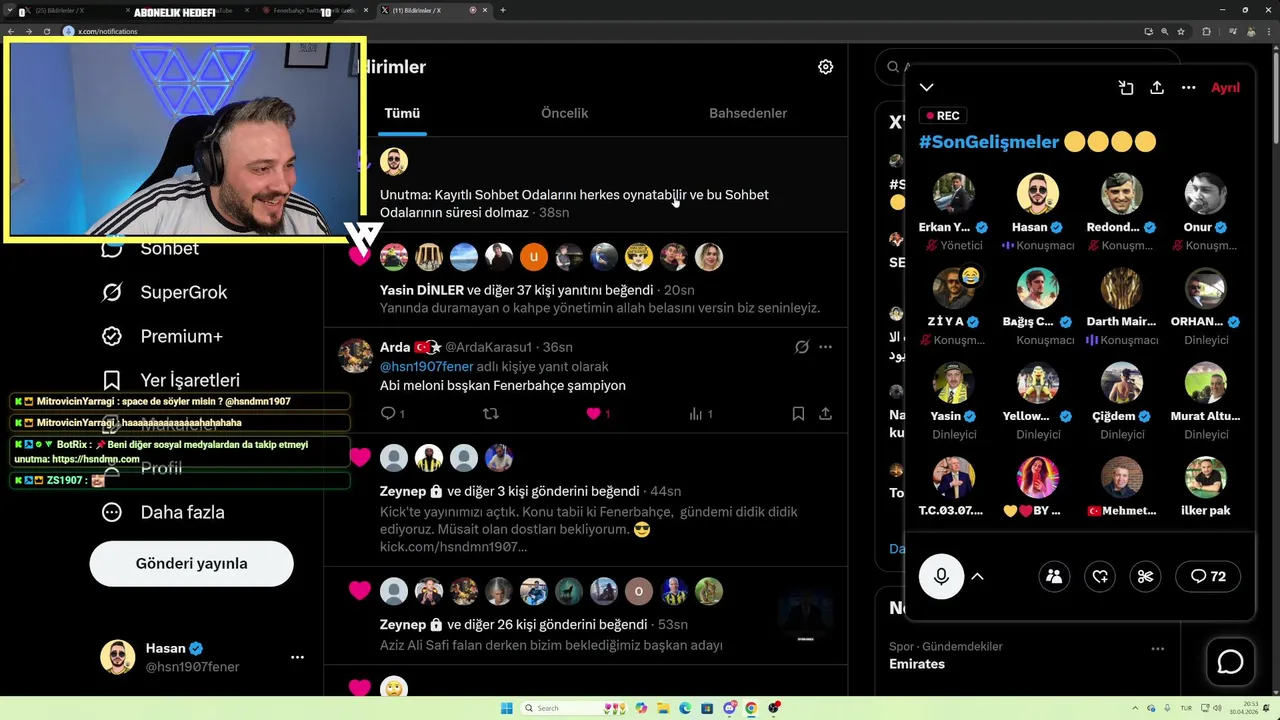Open Space comments showing 72

(x=1208, y=576)
